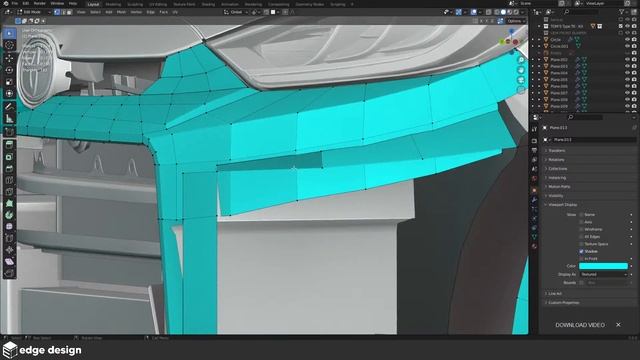
Task: Disable Plane.007 in renders via camera icon
Action: click(x=634, y=93)
